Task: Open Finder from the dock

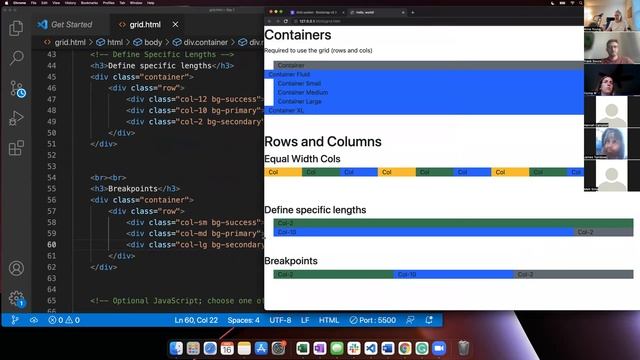Action: (x=176, y=348)
